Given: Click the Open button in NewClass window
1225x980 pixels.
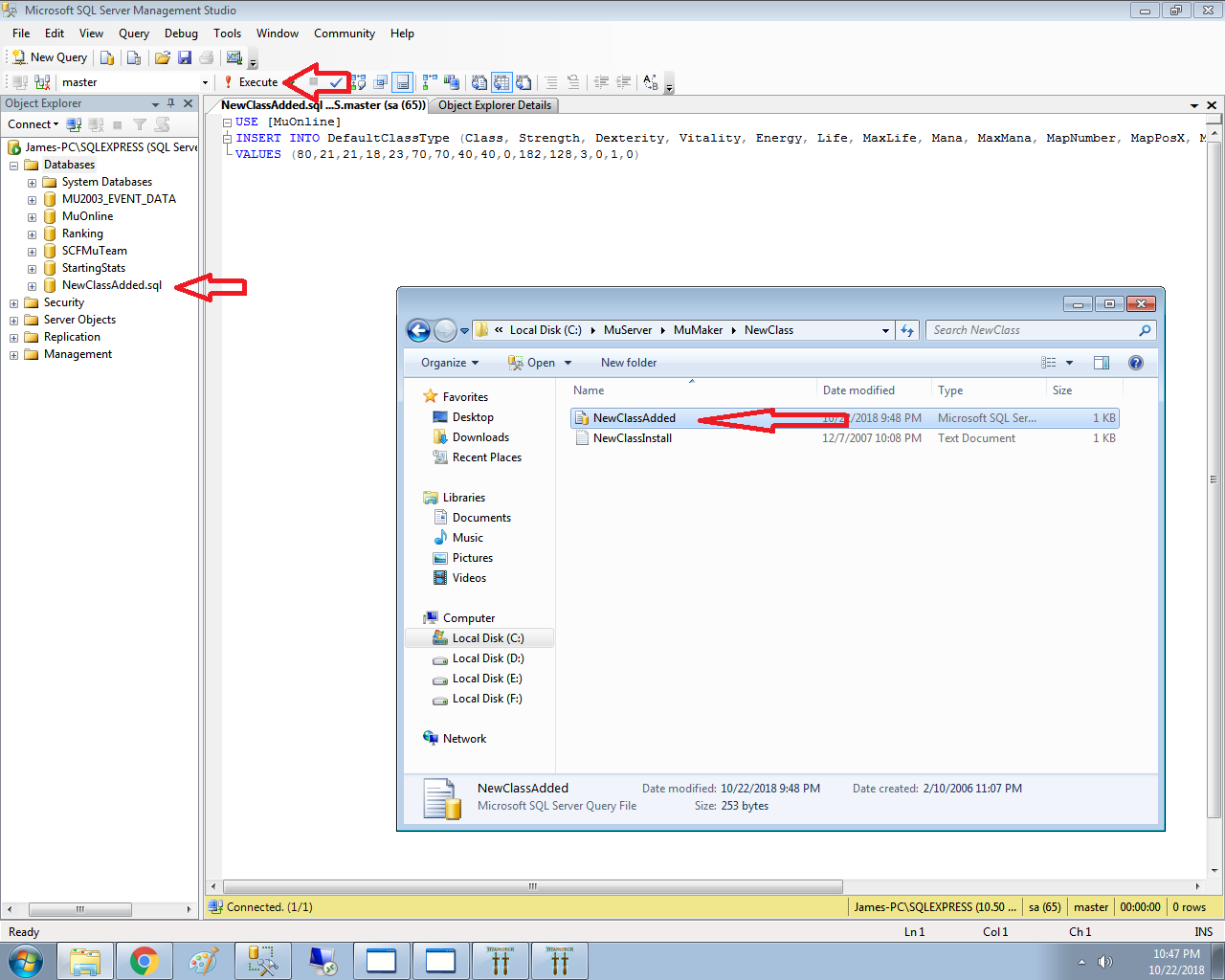Looking at the screenshot, I should [x=532, y=363].
